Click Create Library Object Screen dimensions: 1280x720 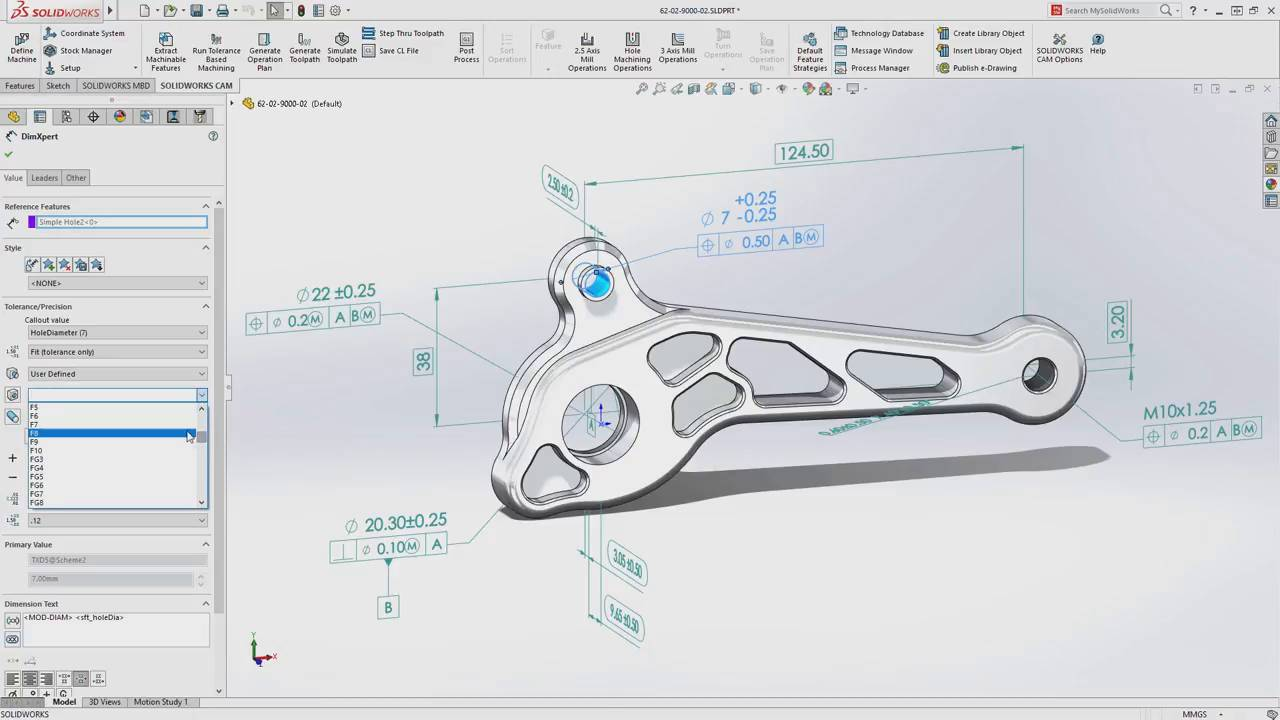click(x=980, y=33)
